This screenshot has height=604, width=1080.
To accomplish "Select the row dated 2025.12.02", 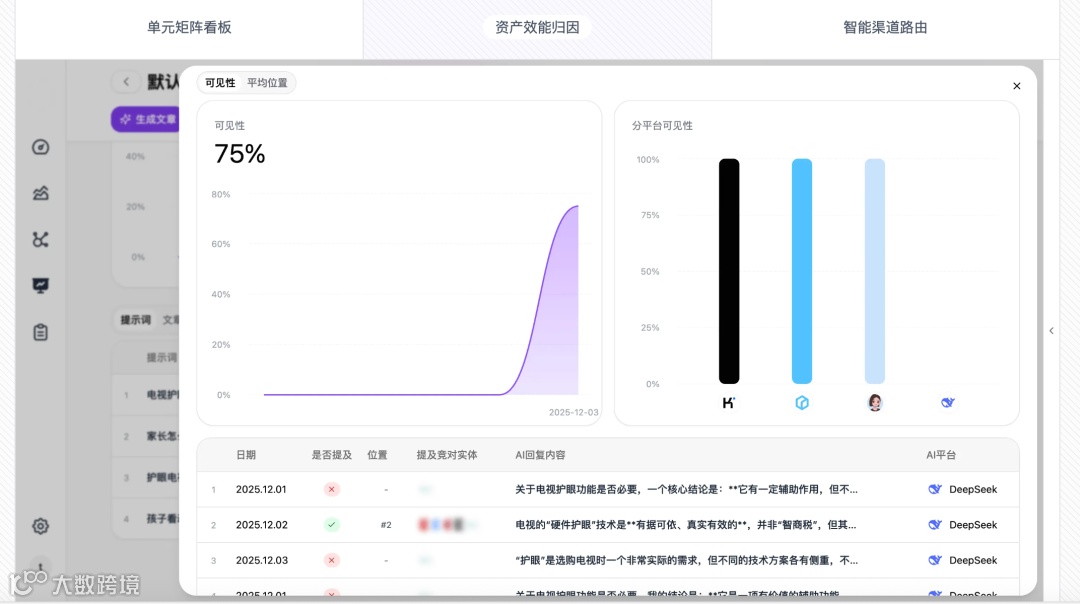I will click(608, 525).
